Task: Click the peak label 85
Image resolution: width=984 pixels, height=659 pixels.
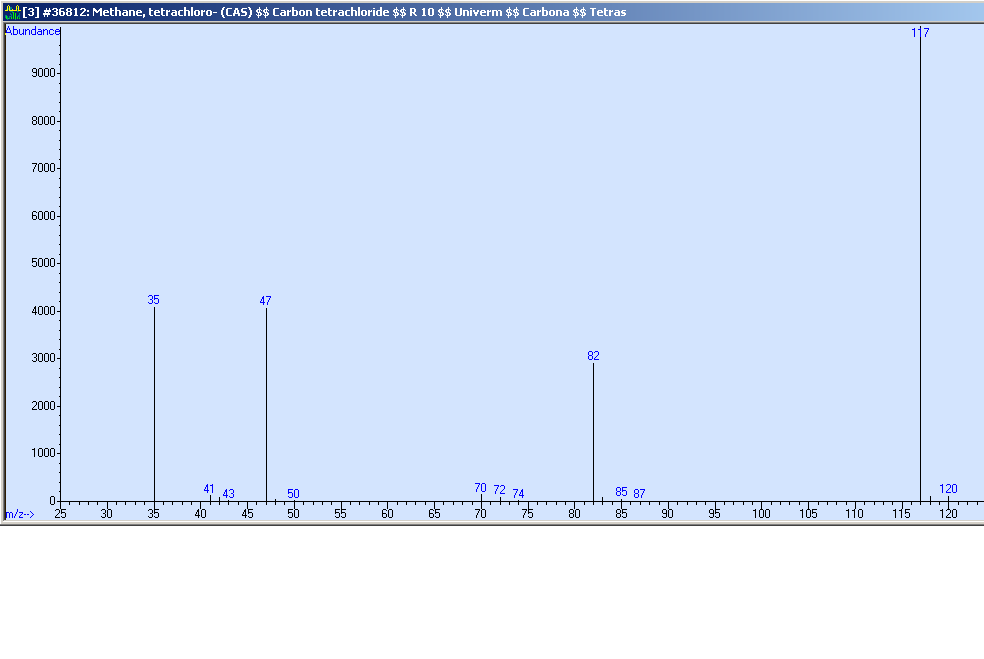Action: (x=621, y=492)
